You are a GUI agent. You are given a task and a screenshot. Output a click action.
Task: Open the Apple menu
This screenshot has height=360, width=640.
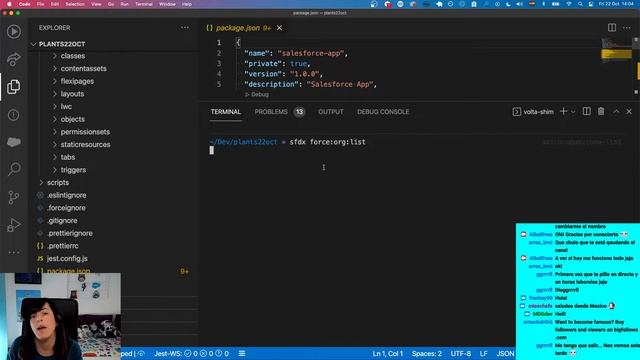click(x=9, y=4)
